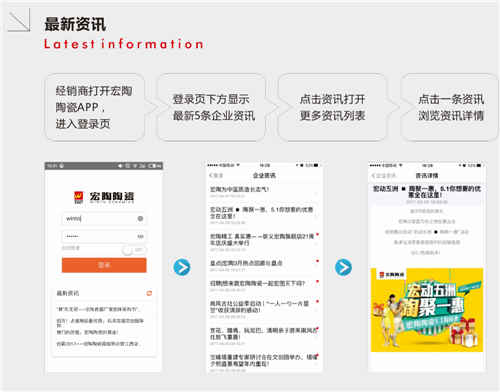The width and height of the screenshot is (500, 392).
Task: Click the 企业资讯 title of the news list
Action: [264, 175]
